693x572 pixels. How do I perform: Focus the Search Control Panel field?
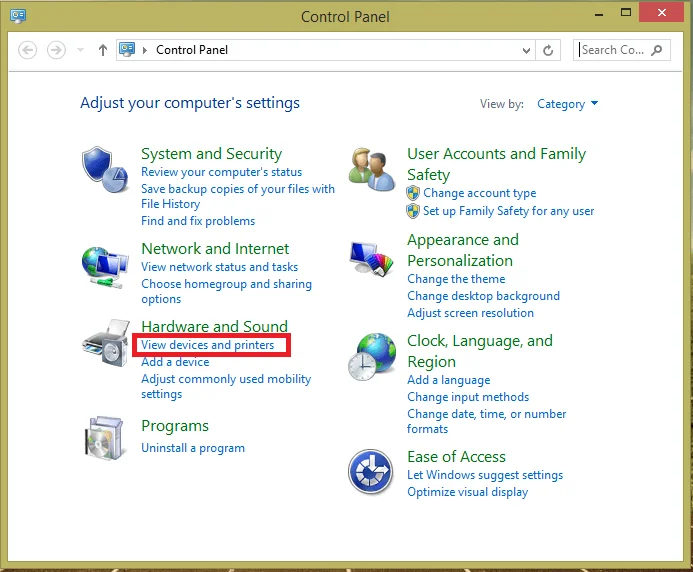(622, 50)
